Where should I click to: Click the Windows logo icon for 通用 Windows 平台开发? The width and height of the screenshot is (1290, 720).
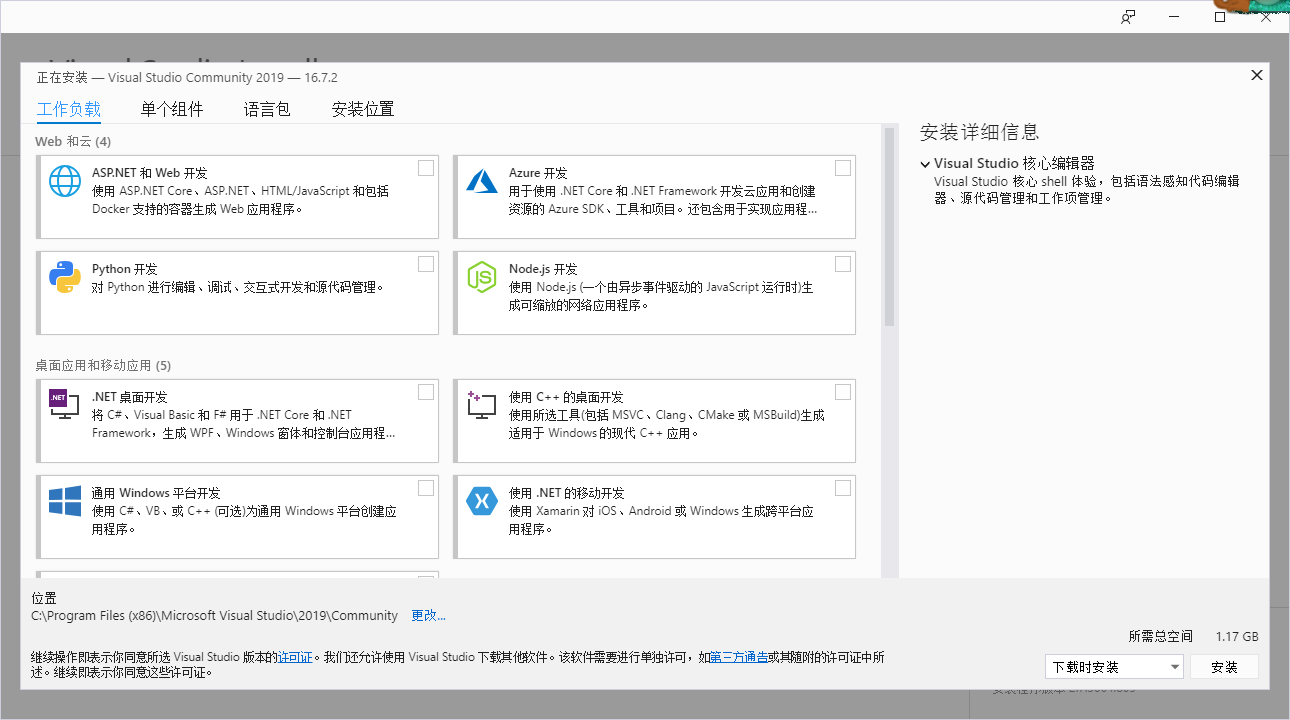tap(65, 501)
